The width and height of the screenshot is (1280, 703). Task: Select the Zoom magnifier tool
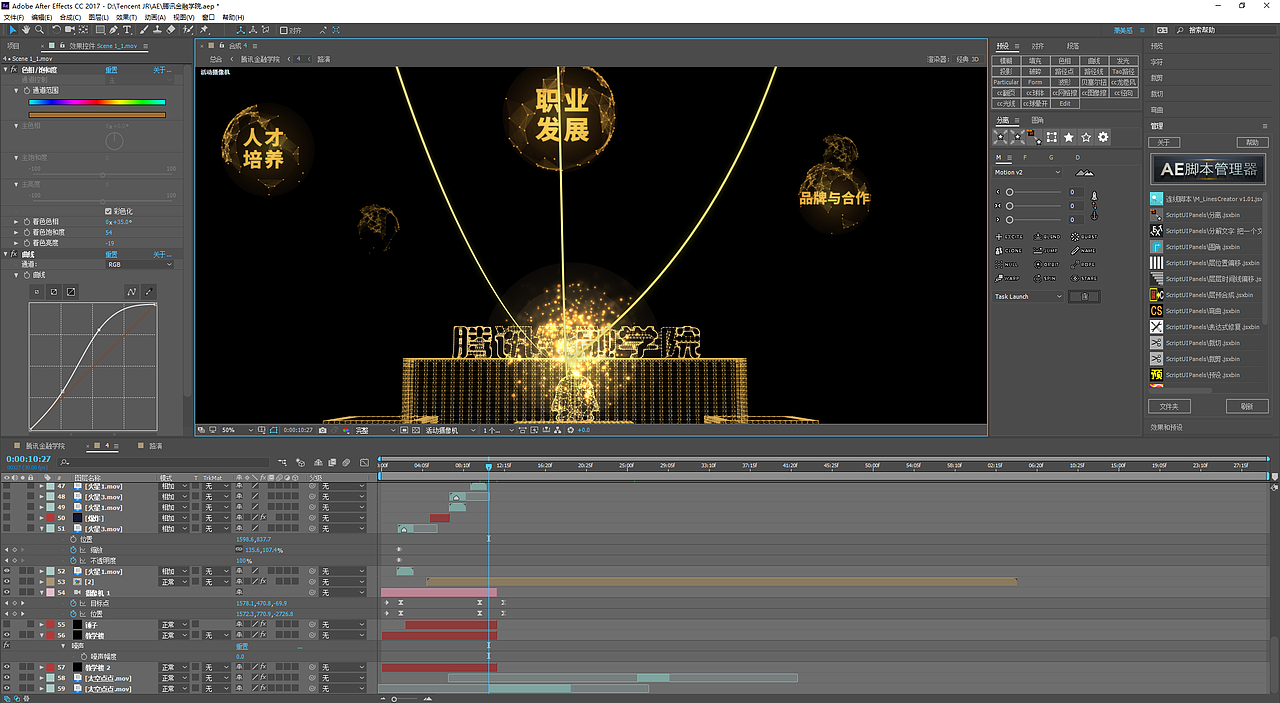click(x=39, y=30)
